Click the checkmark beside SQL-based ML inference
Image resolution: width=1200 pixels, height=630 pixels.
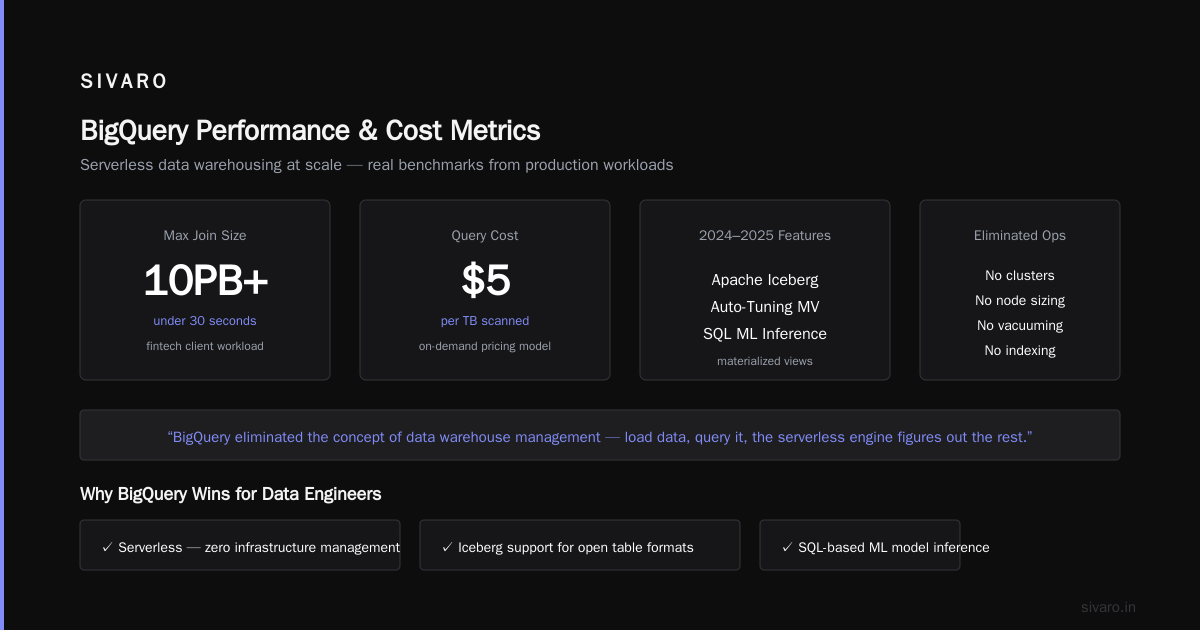tap(787, 547)
